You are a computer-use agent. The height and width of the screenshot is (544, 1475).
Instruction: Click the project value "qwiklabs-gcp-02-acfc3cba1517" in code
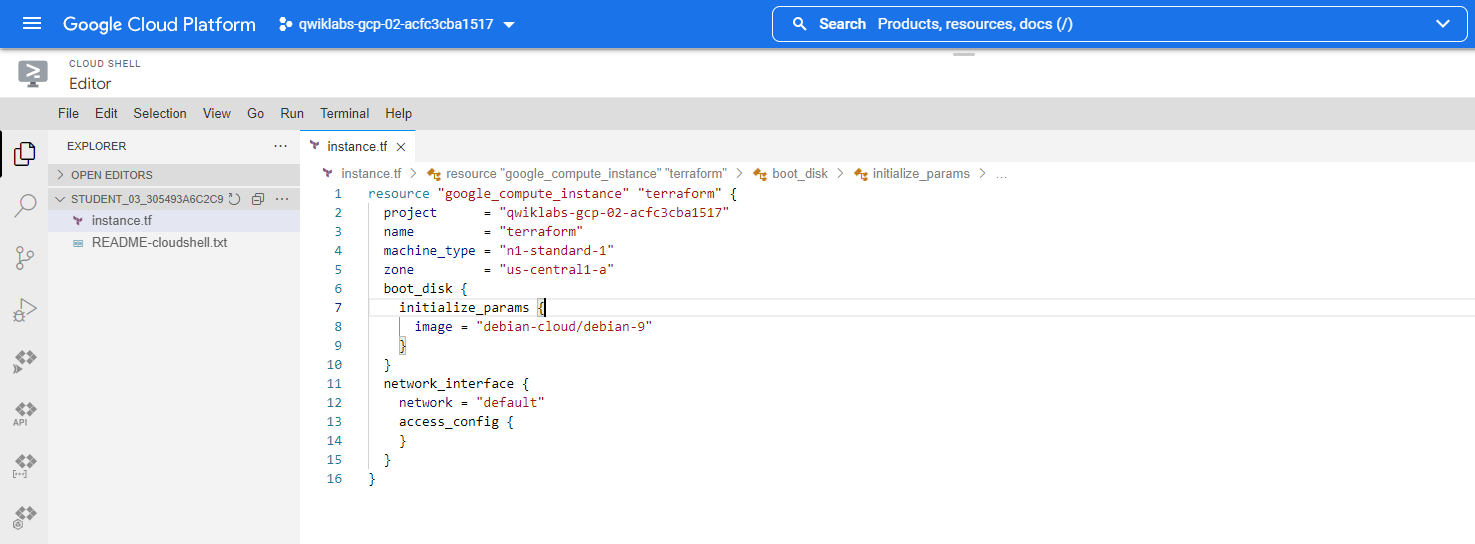point(614,213)
